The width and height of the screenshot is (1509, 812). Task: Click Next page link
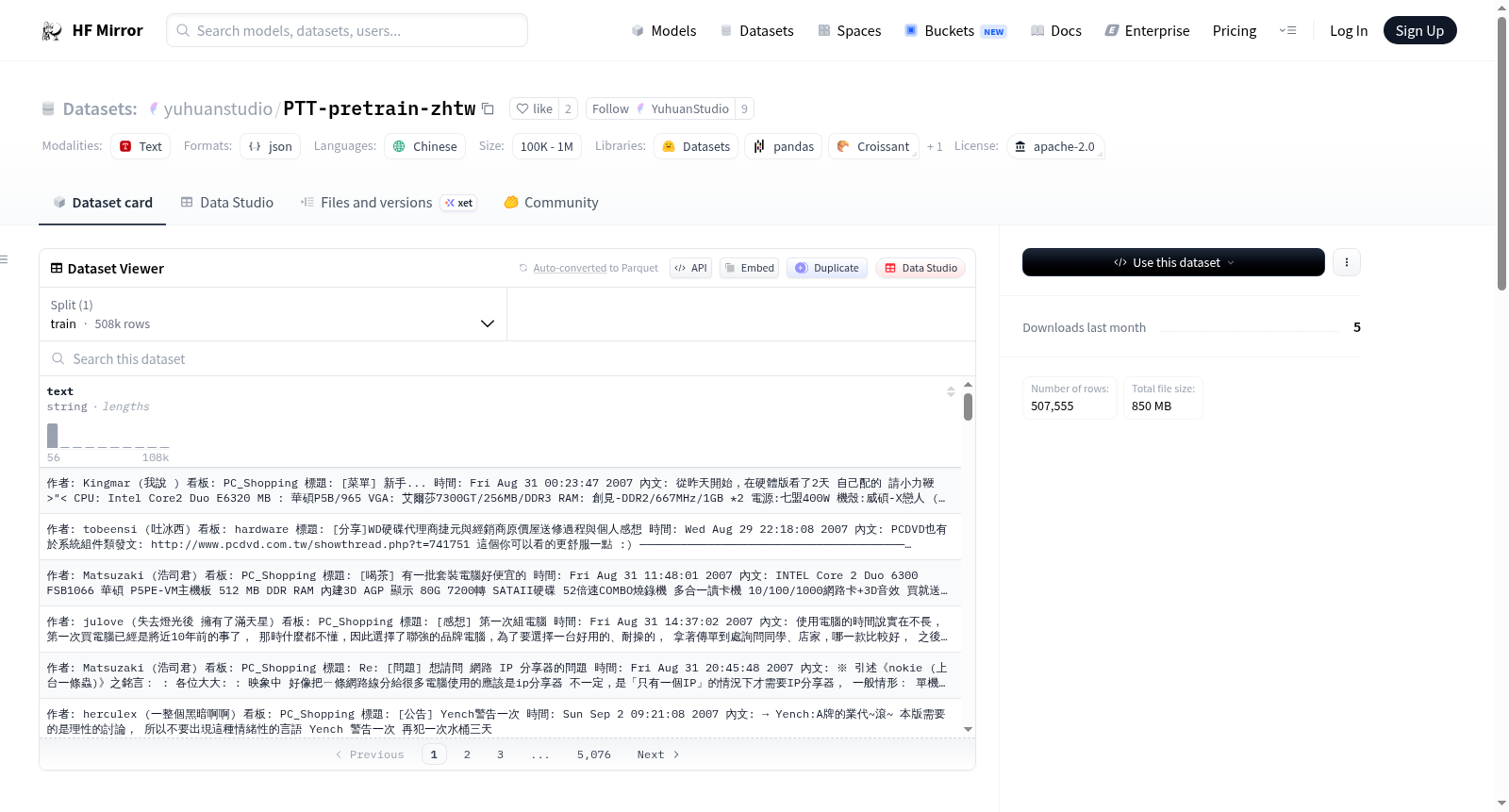[657, 754]
